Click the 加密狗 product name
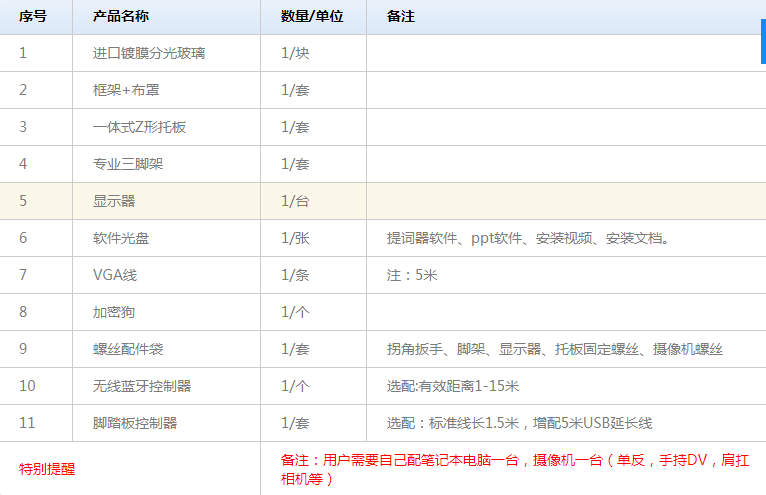The width and height of the screenshot is (766, 495). coord(114,312)
